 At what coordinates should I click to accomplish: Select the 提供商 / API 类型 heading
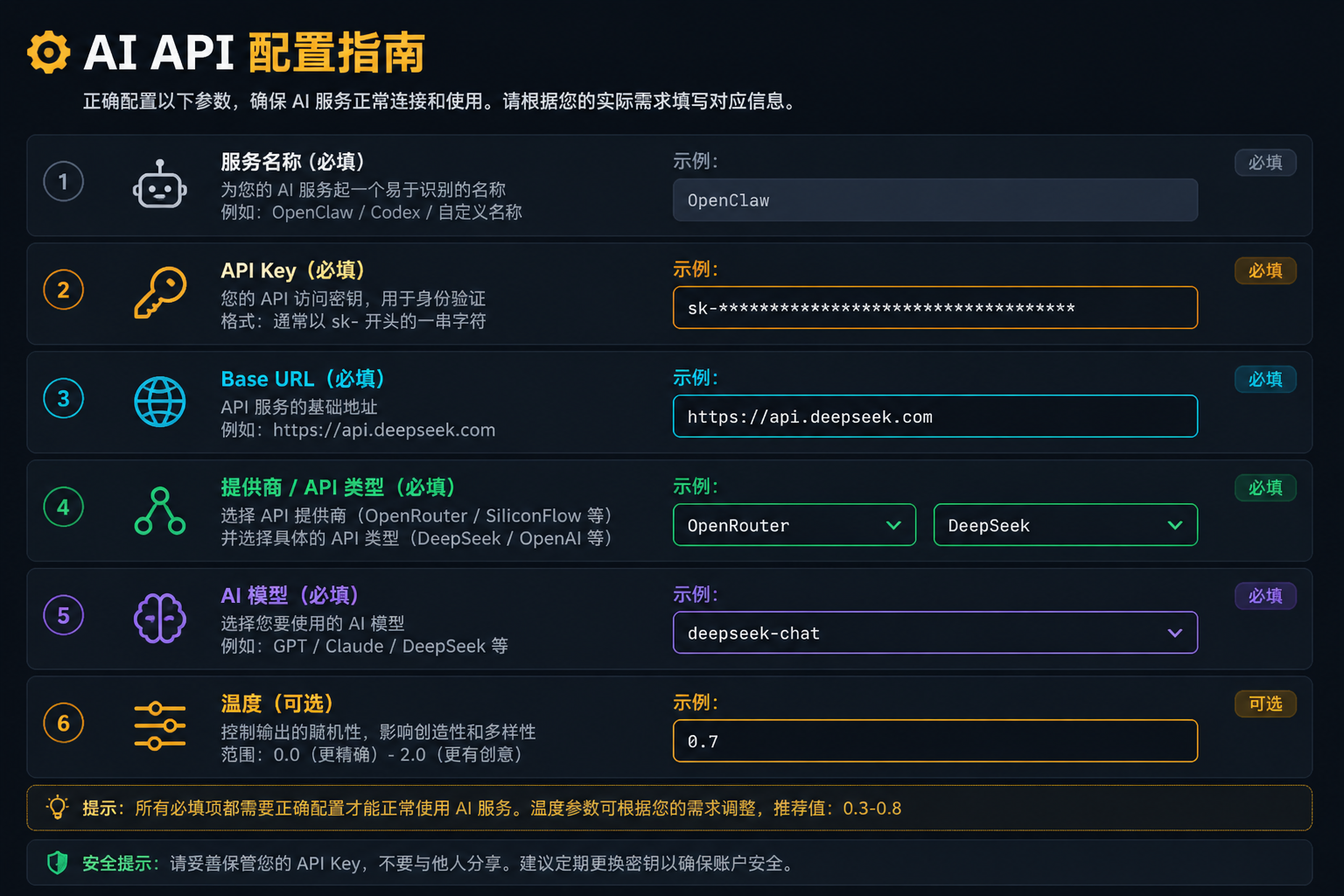coord(339,487)
